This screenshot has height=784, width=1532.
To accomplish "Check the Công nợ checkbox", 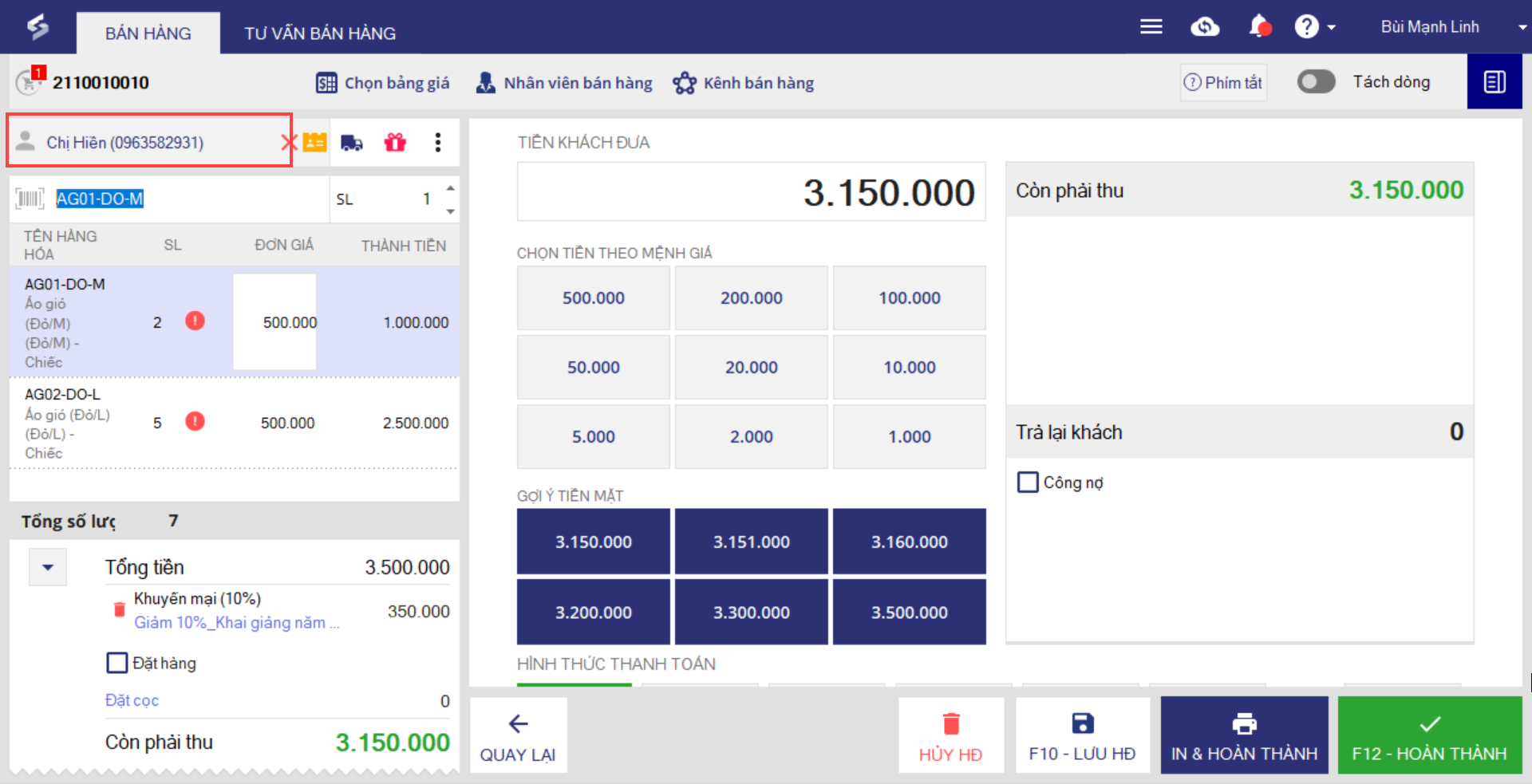I will click(x=1028, y=483).
